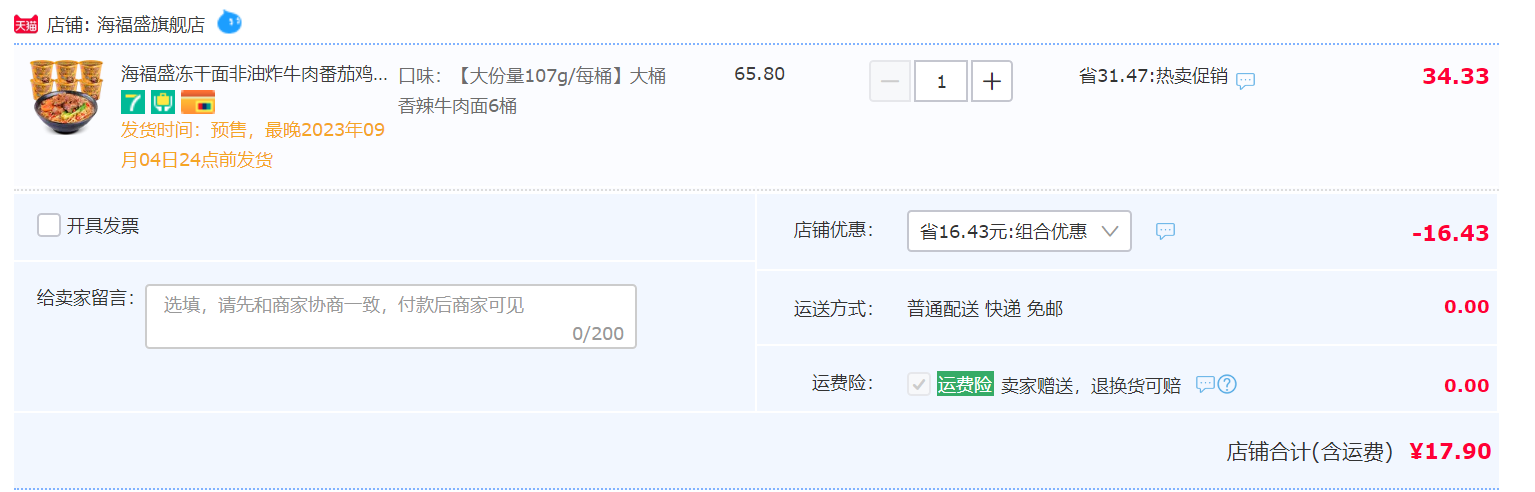Image resolution: width=1535 pixels, height=492 pixels.
Task: Increase quantity with the plus button
Action: tap(992, 81)
